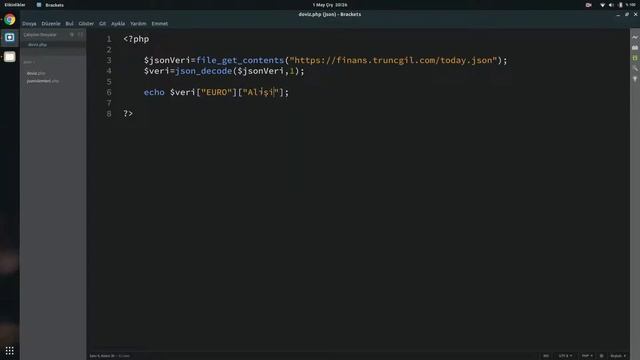Viewport: 640px width, 360px height.
Task: Open the PHP language mode dropdown in status bar
Action: (x=587, y=356)
